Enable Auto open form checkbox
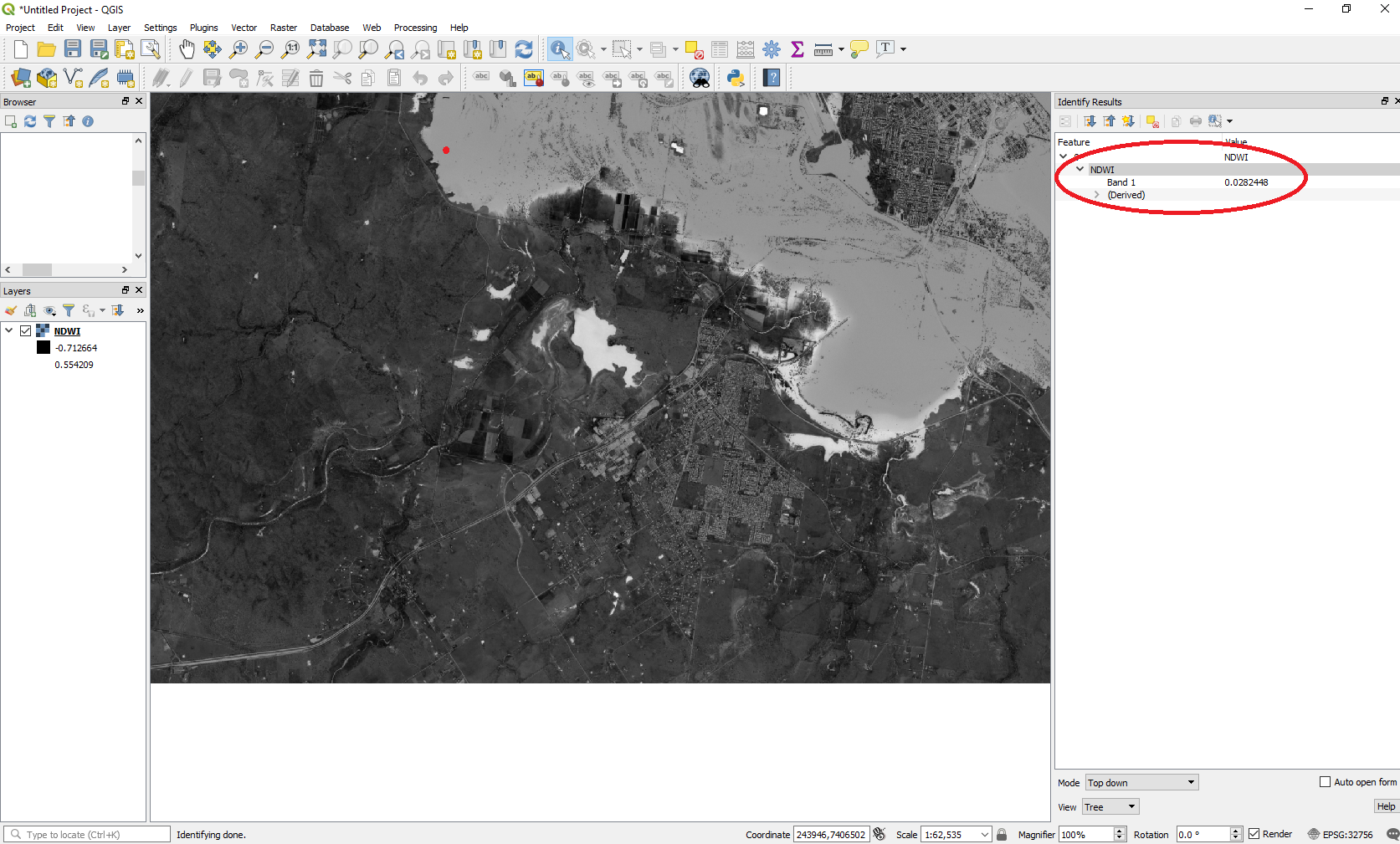1400x844 pixels. coord(1325,782)
